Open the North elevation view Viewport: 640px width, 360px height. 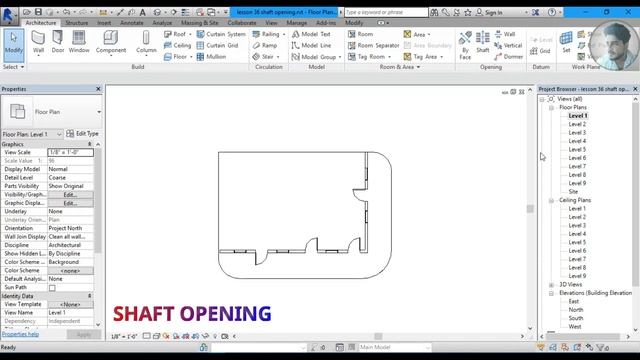pos(576,310)
